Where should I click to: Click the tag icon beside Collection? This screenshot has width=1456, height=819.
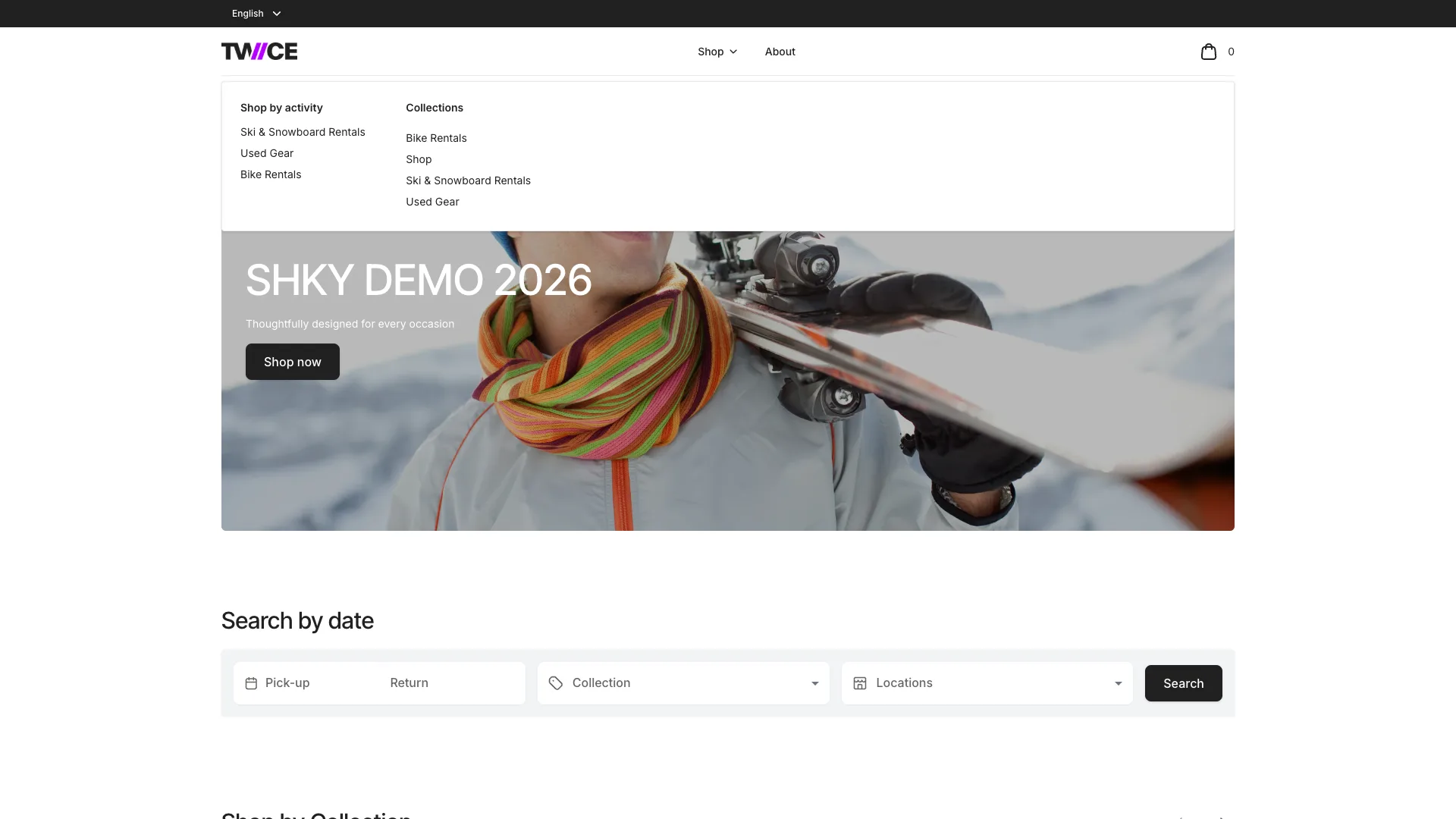(556, 683)
